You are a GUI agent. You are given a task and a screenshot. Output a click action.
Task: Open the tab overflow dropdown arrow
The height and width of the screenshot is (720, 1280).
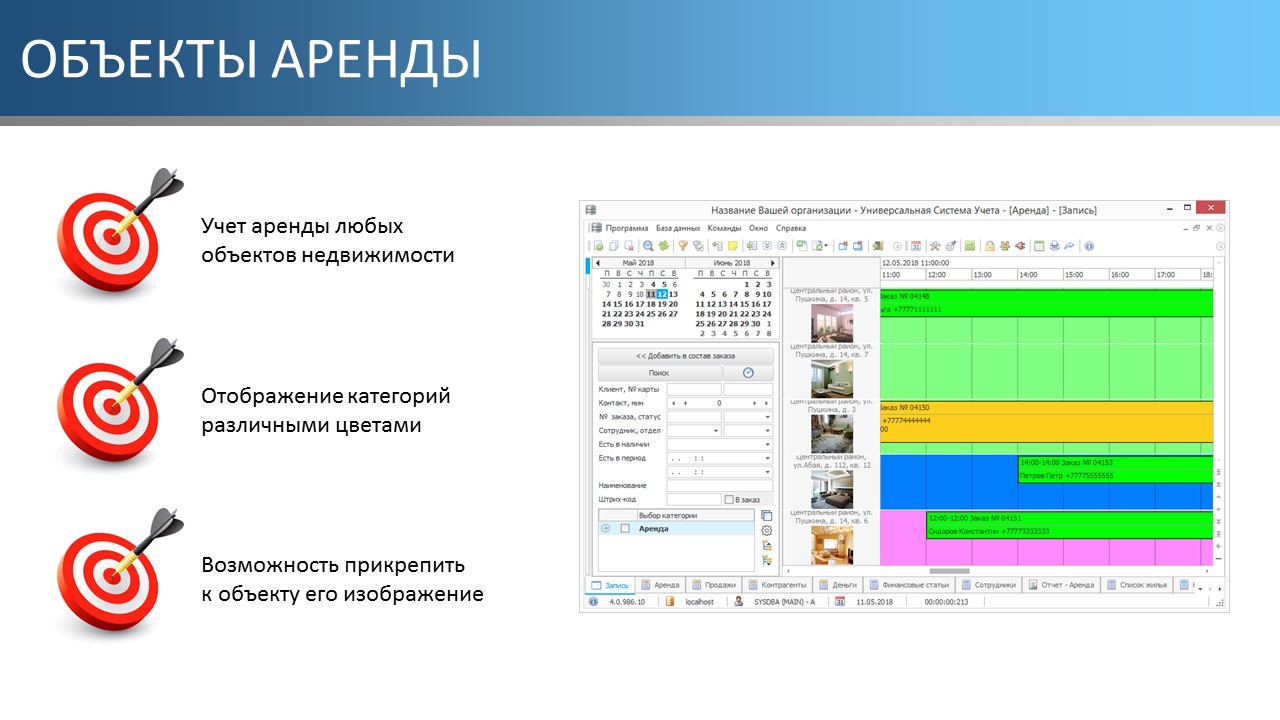coord(1200,588)
